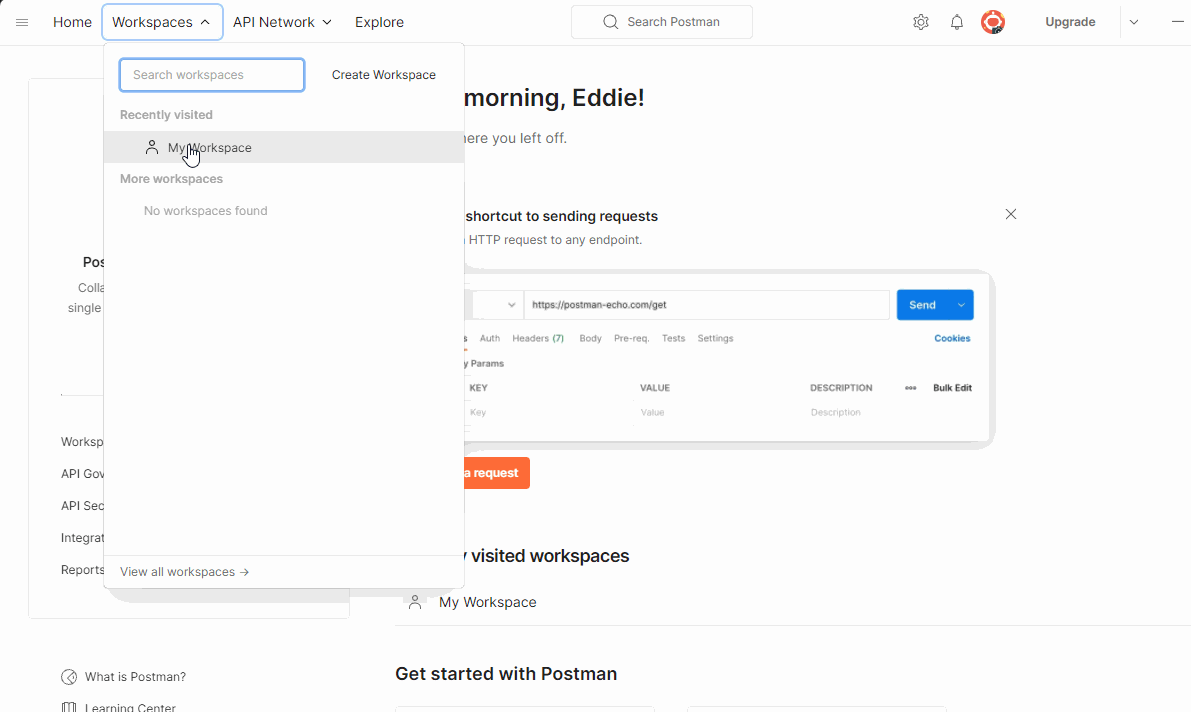
Task: Switch to the Settings request tab
Action: [716, 338]
